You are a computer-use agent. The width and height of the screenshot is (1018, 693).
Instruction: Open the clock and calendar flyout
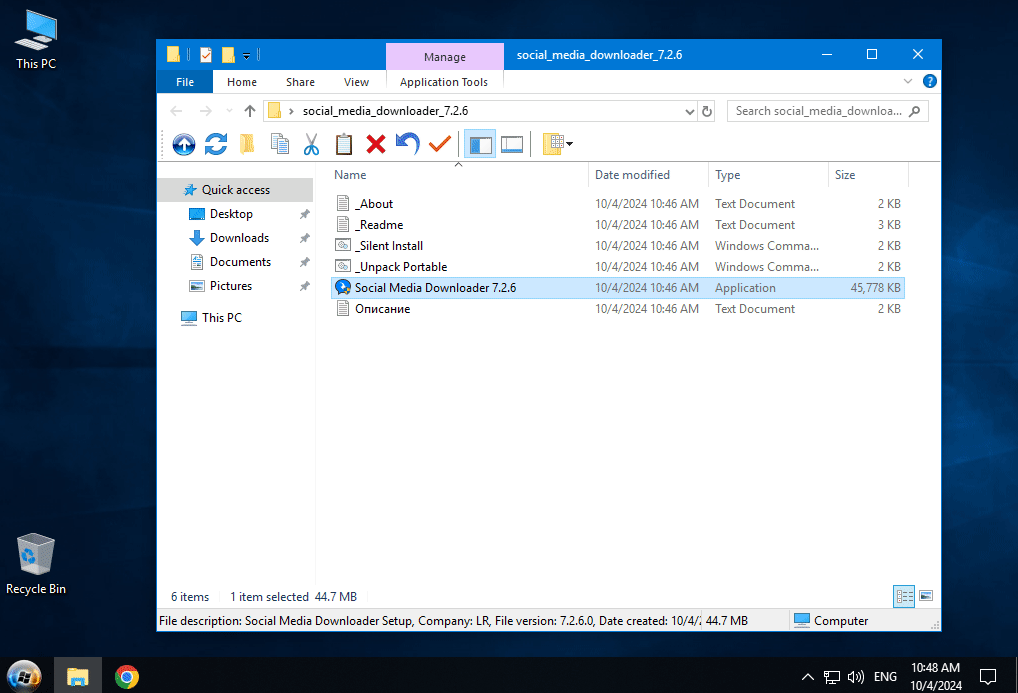tap(936, 676)
